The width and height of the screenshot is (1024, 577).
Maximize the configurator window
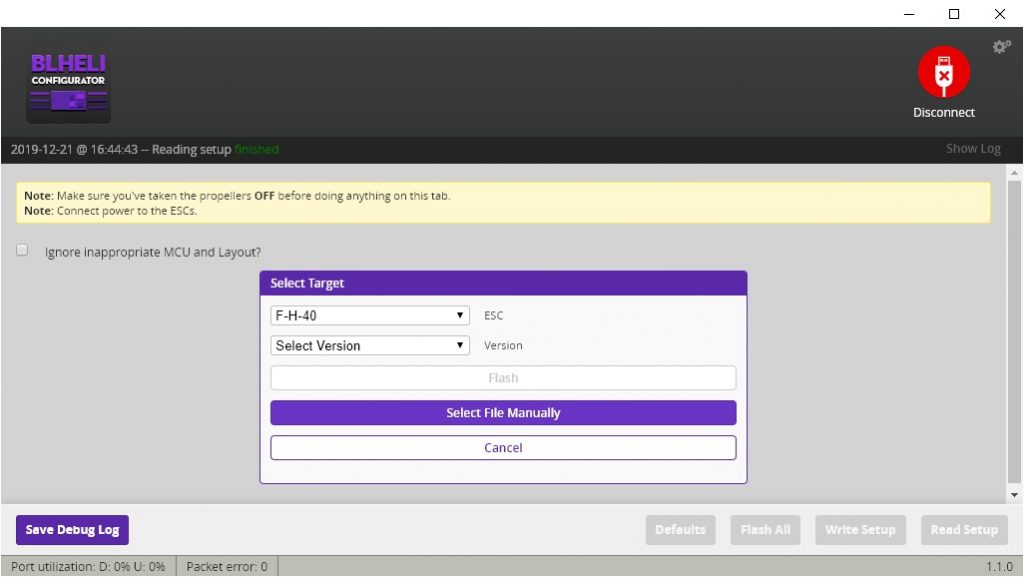tap(954, 14)
